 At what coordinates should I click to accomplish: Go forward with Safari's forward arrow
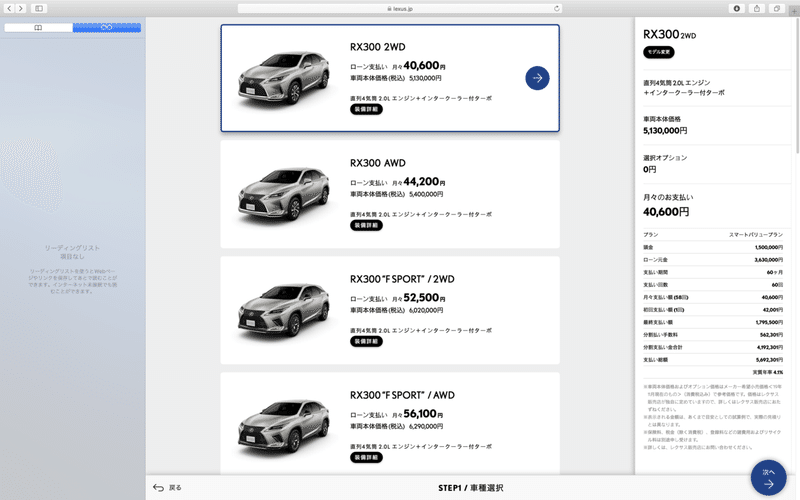click(x=21, y=8)
